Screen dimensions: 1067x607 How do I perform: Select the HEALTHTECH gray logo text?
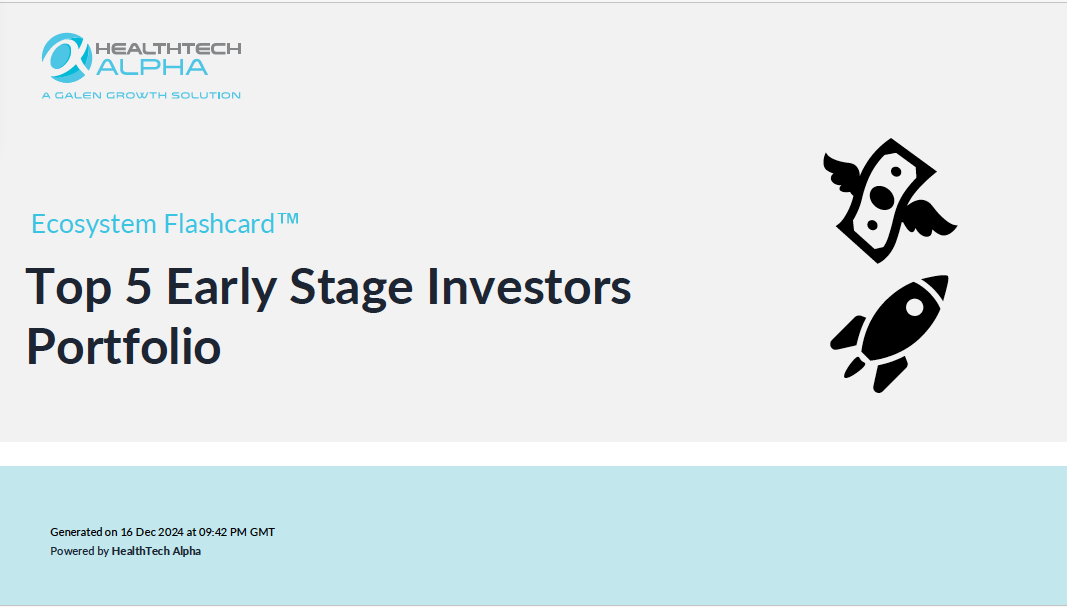pos(168,48)
